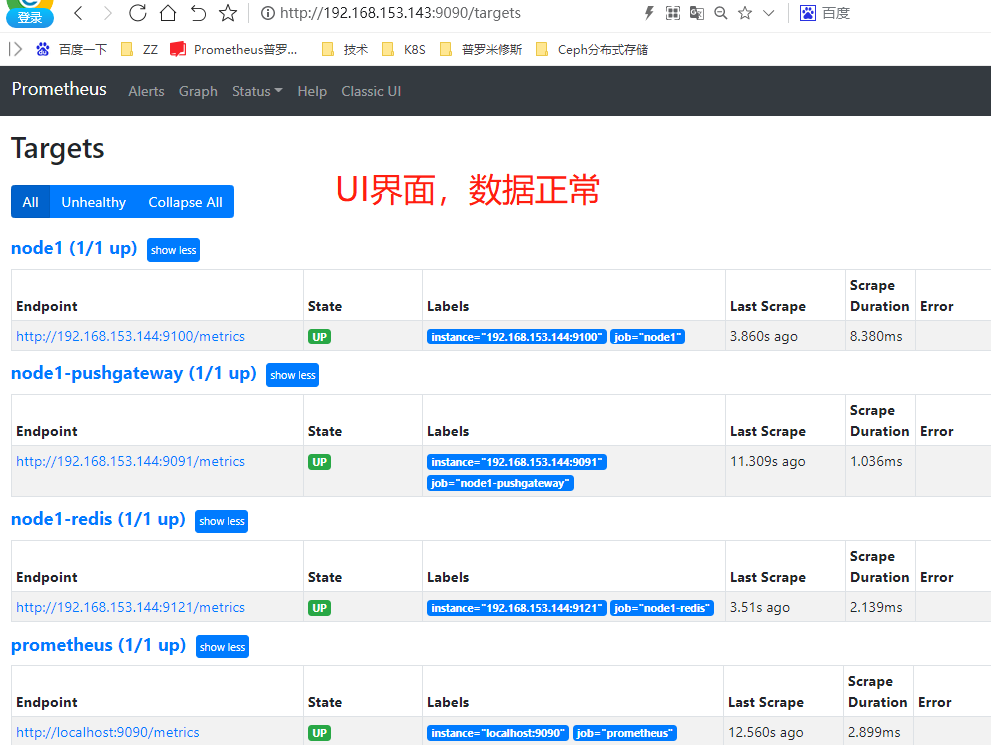Image resolution: width=991 pixels, height=745 pixels.
Task: Open the Graph nav item
Action: [x=198, y=91]
